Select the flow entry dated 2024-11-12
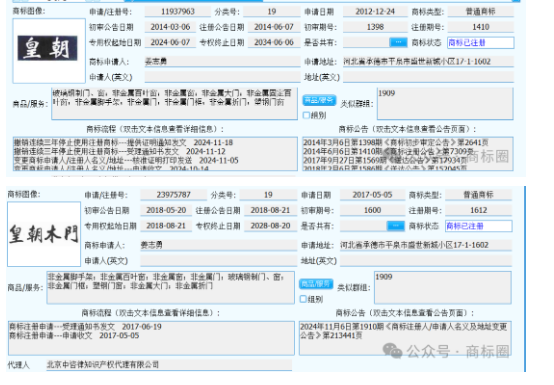This screenshot has height=385, width=554. coord(120,152)
